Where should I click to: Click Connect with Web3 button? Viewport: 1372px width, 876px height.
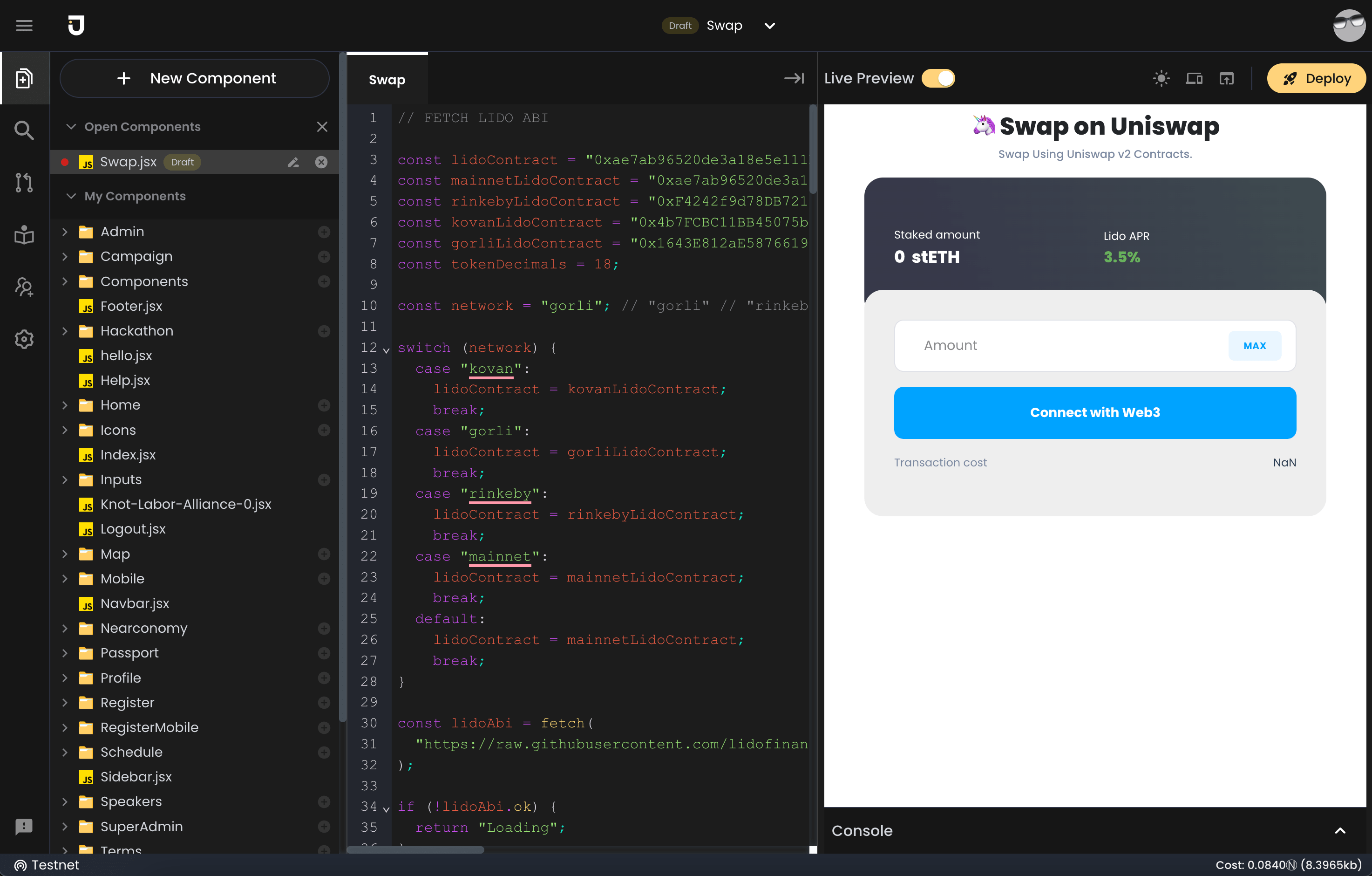pyautogui.click(x=1094, y=413)
